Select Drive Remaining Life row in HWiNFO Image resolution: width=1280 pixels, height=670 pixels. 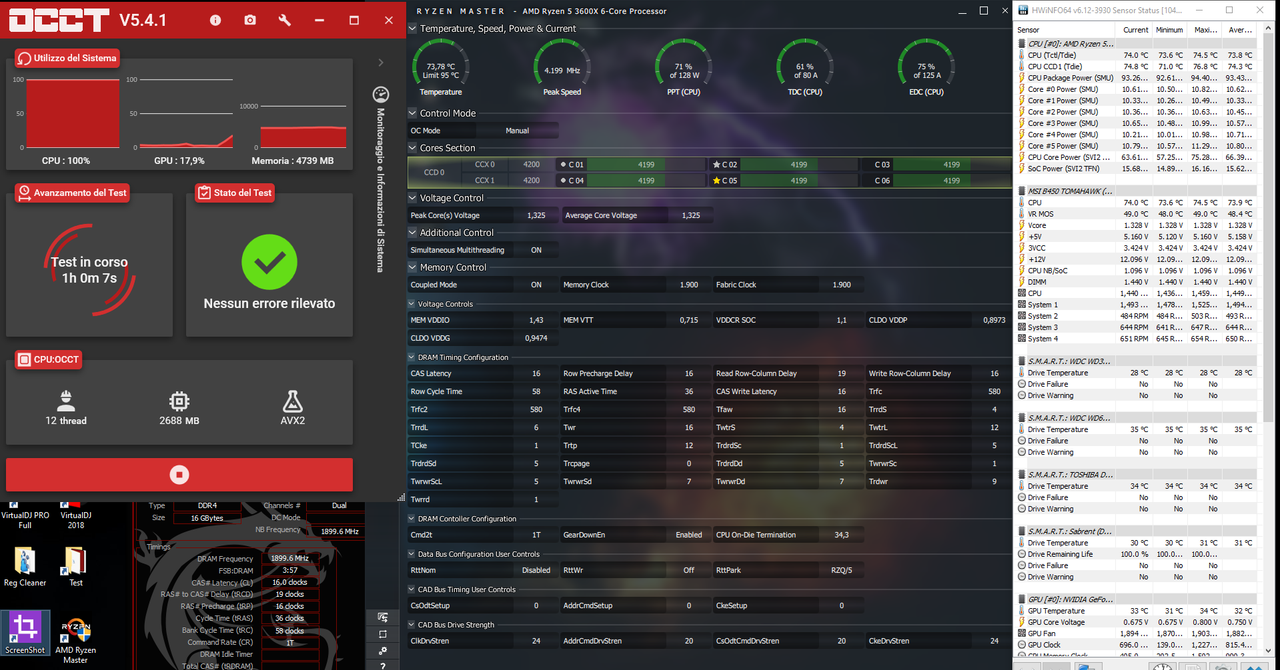(x=1134, y=554)
